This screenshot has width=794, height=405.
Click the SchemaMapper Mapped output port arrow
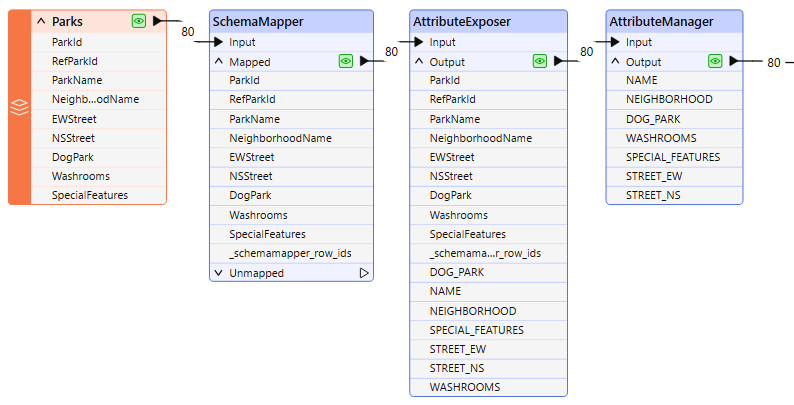366,61
